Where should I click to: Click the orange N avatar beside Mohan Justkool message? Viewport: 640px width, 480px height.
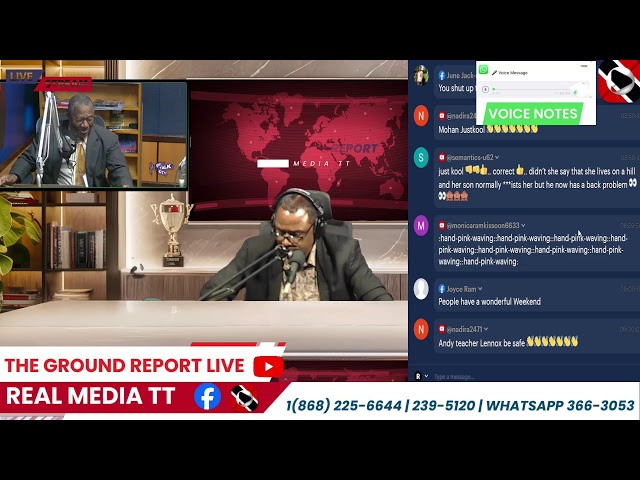pyautogui.click(x=421, y=116)
